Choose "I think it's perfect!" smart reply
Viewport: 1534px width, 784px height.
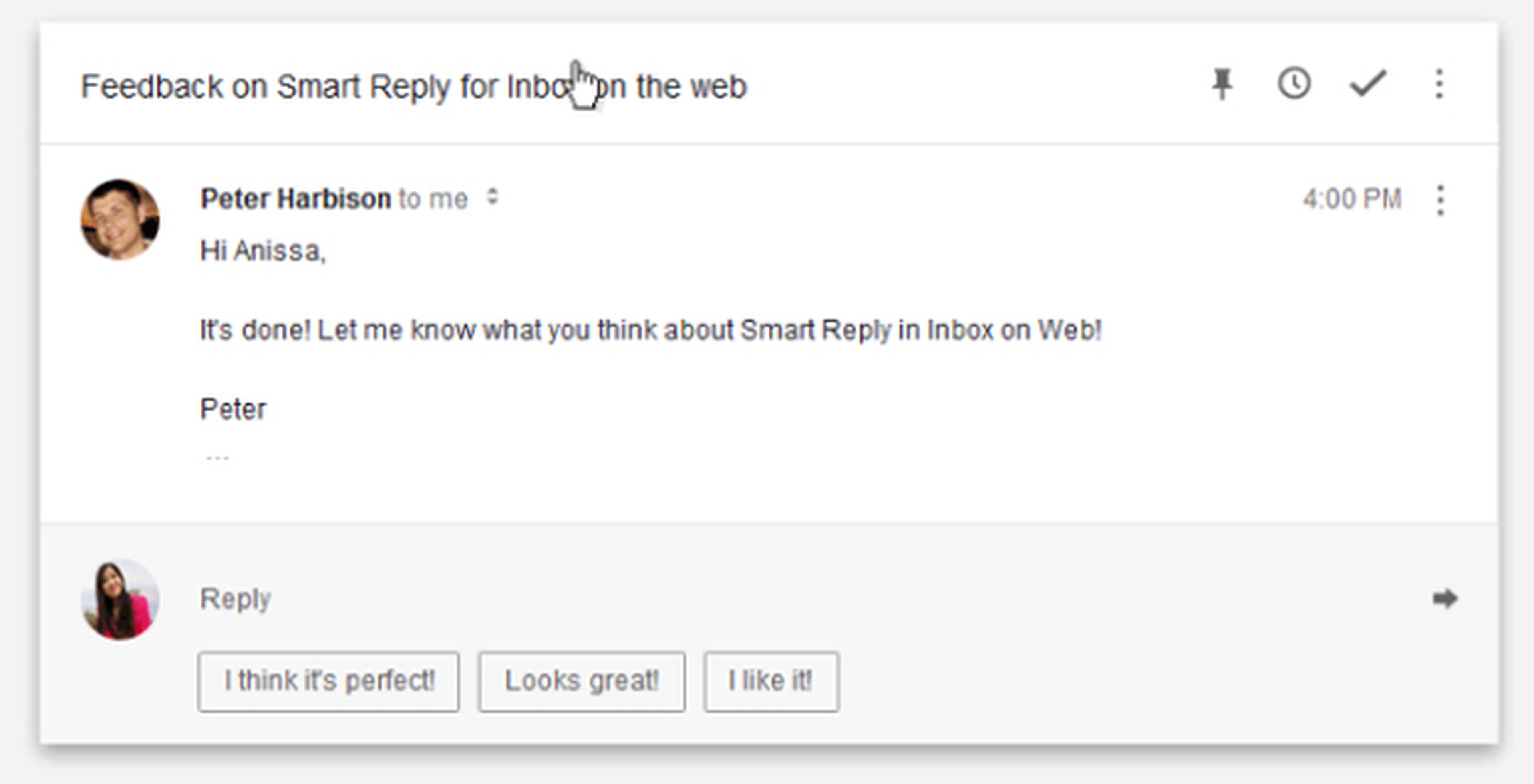[329, 682]
